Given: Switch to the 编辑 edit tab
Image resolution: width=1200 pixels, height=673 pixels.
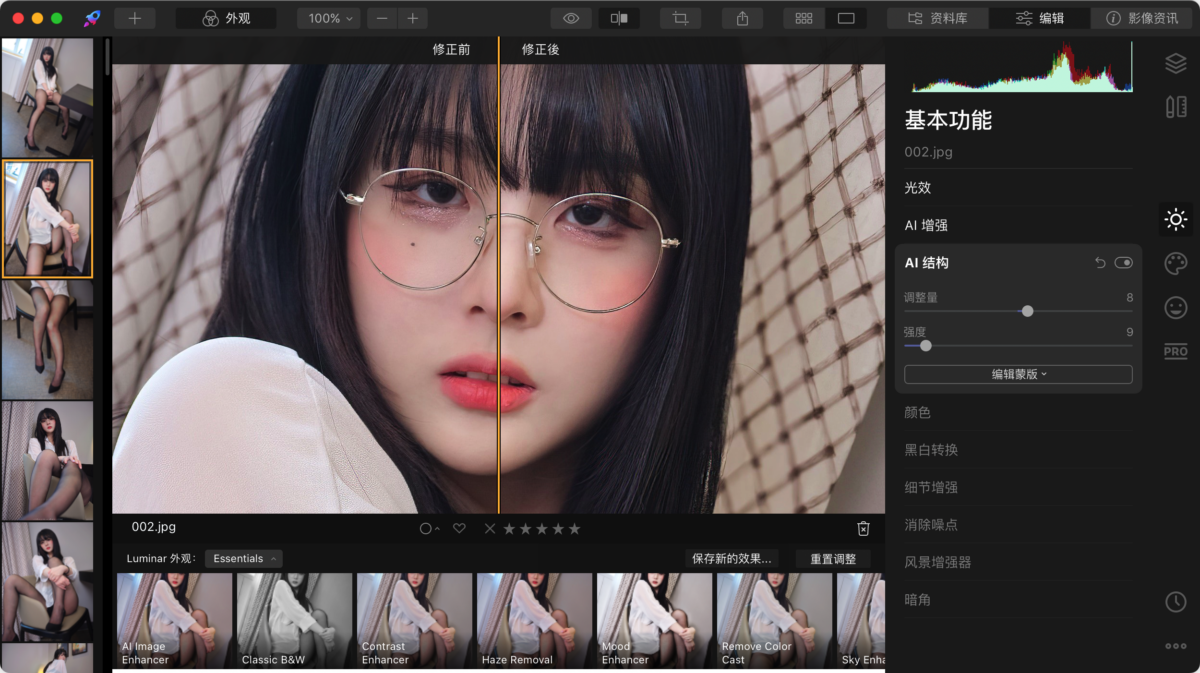Looking at the screenshot, I should coord(1039,18).
